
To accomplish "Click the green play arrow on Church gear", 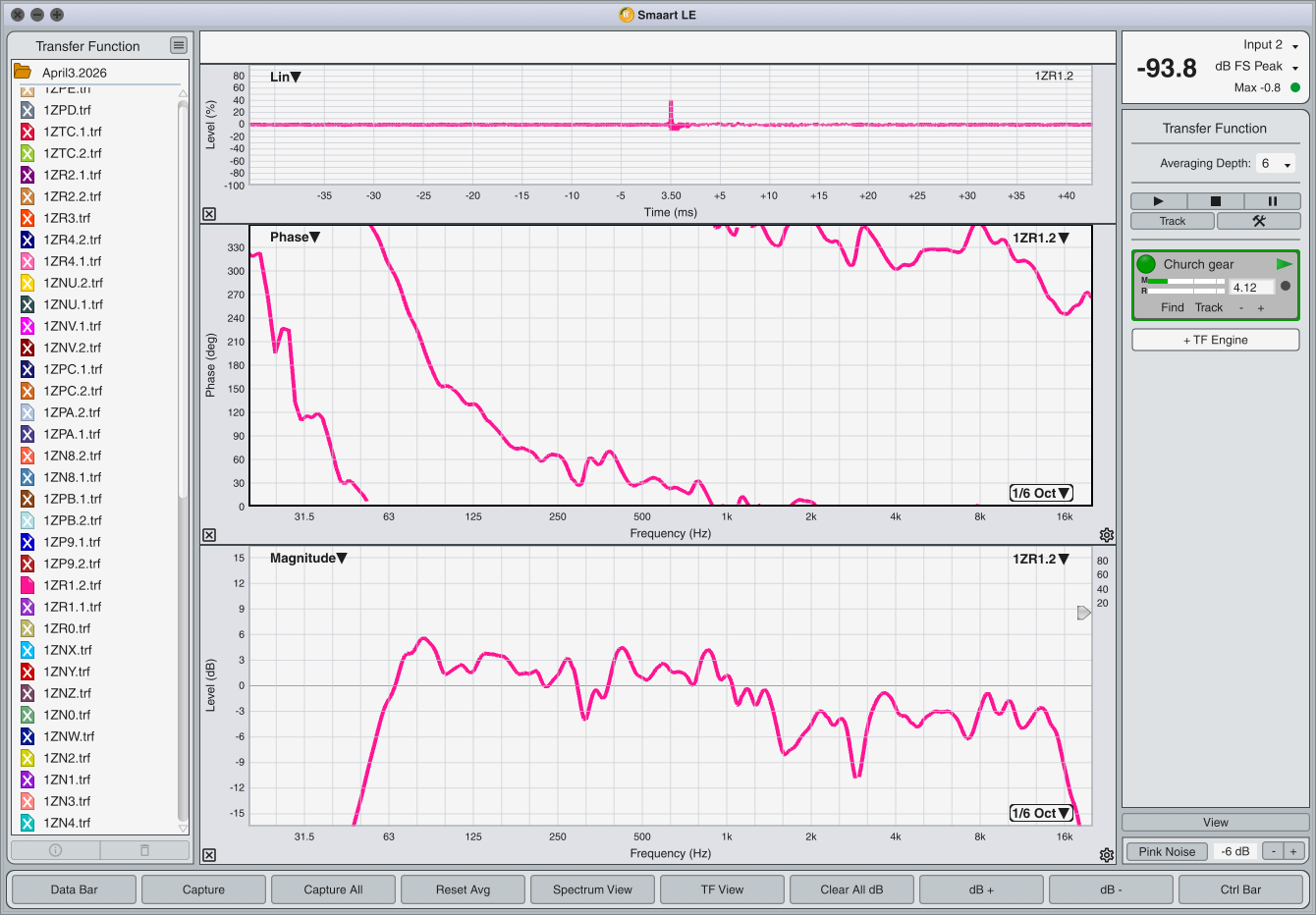I will coord(1284,264).
